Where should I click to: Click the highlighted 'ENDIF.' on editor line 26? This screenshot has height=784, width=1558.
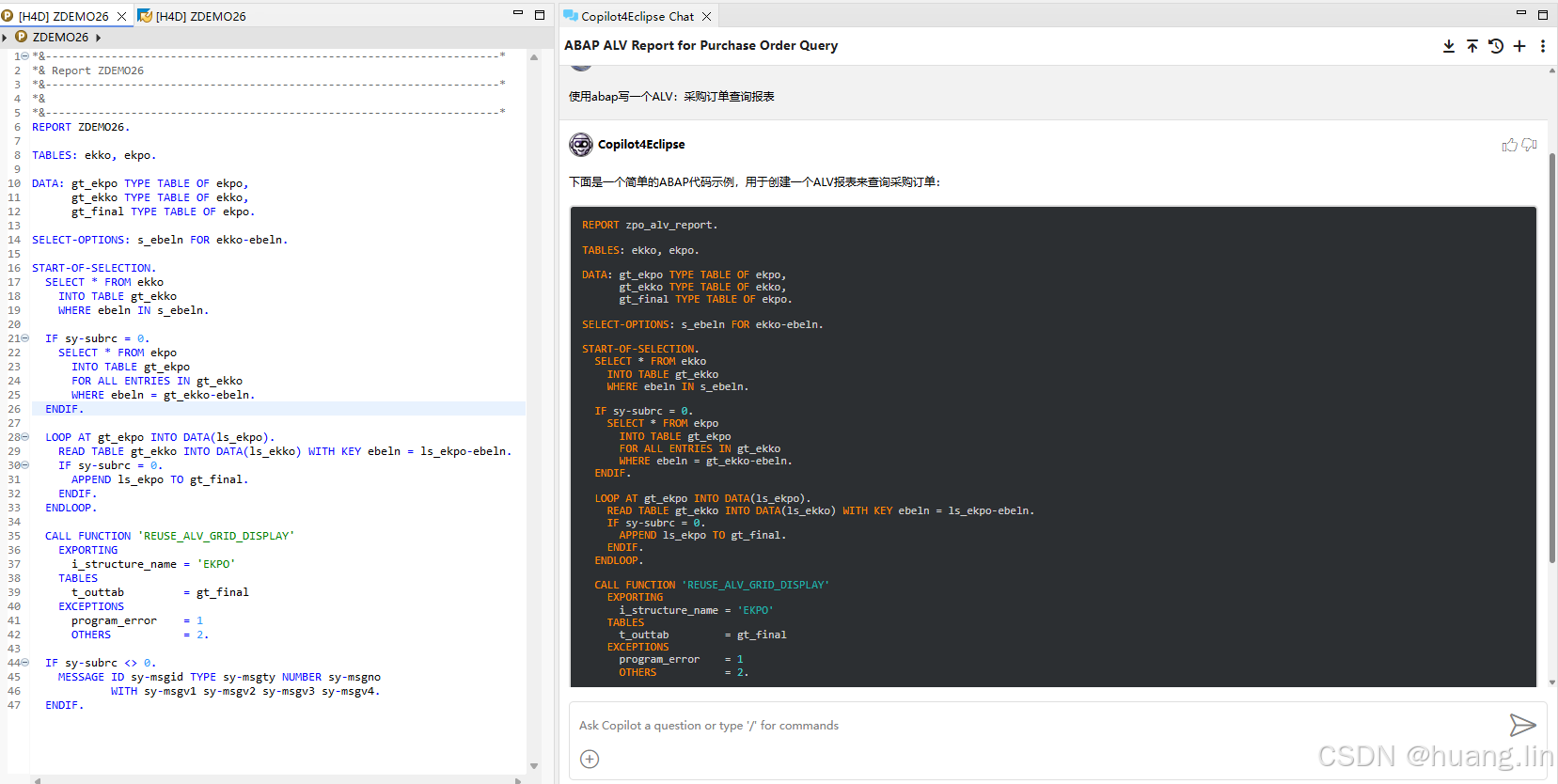click(x=64, y=409)
